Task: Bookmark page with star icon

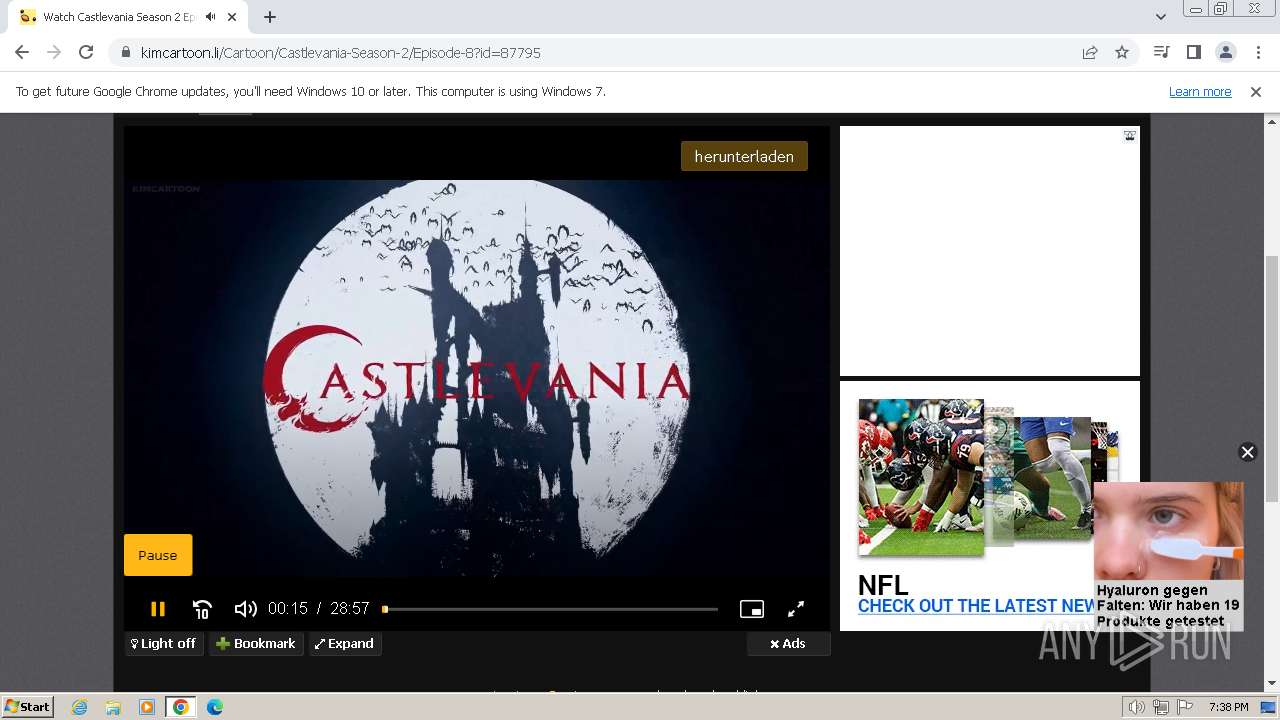Action: (1122, 53)
